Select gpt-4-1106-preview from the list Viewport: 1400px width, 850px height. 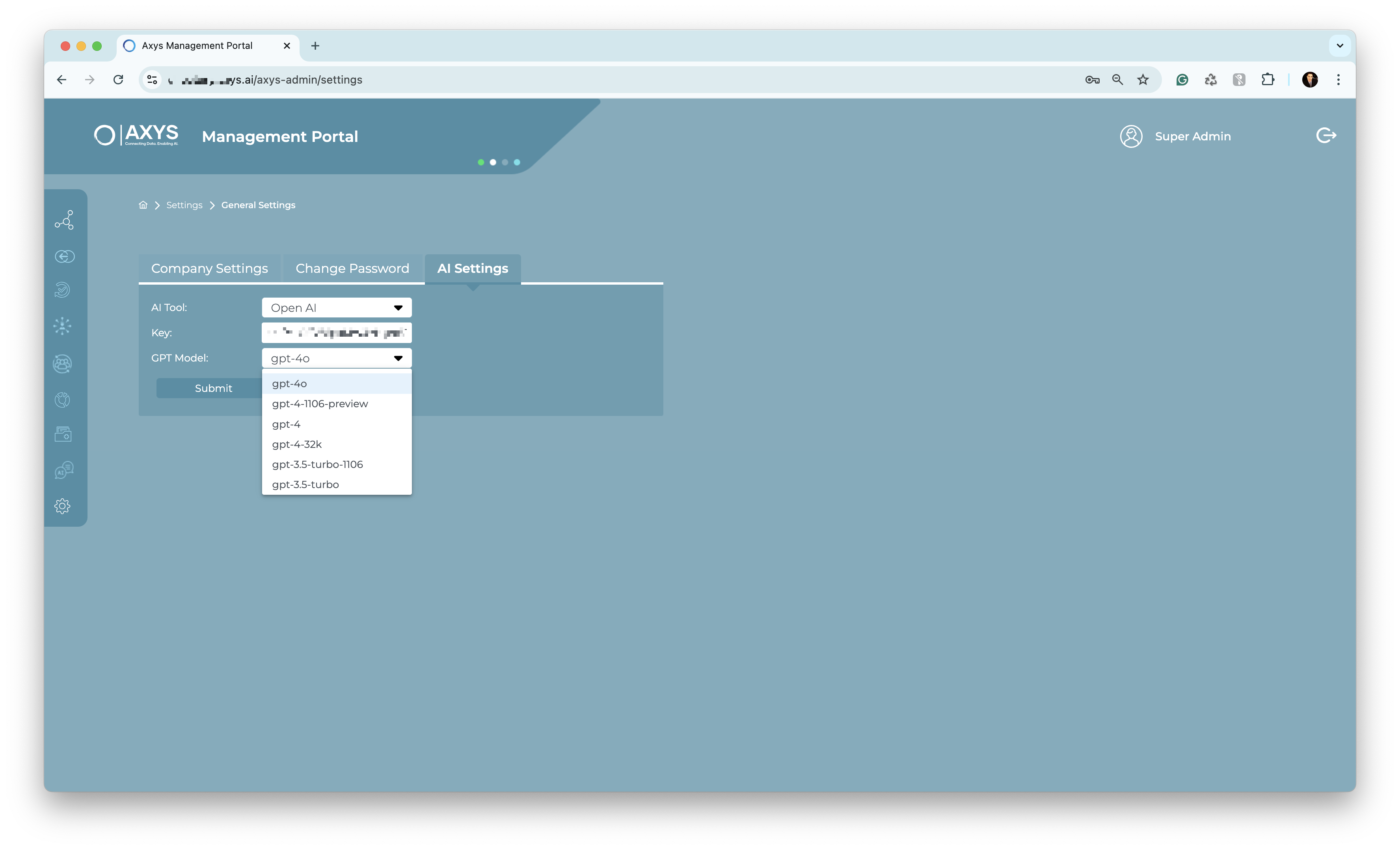320,404
